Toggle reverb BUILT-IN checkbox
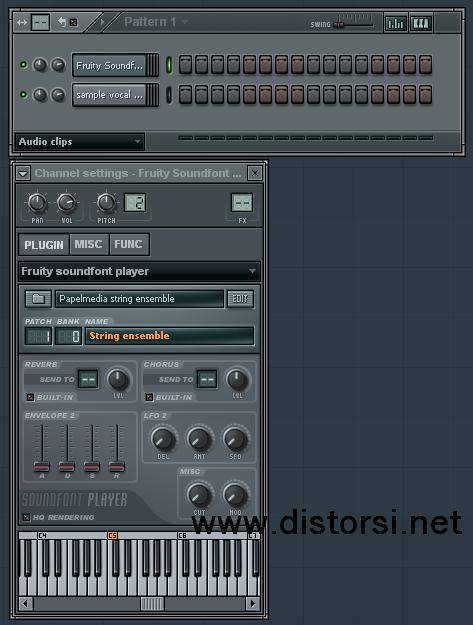 (x=30, y=397)
